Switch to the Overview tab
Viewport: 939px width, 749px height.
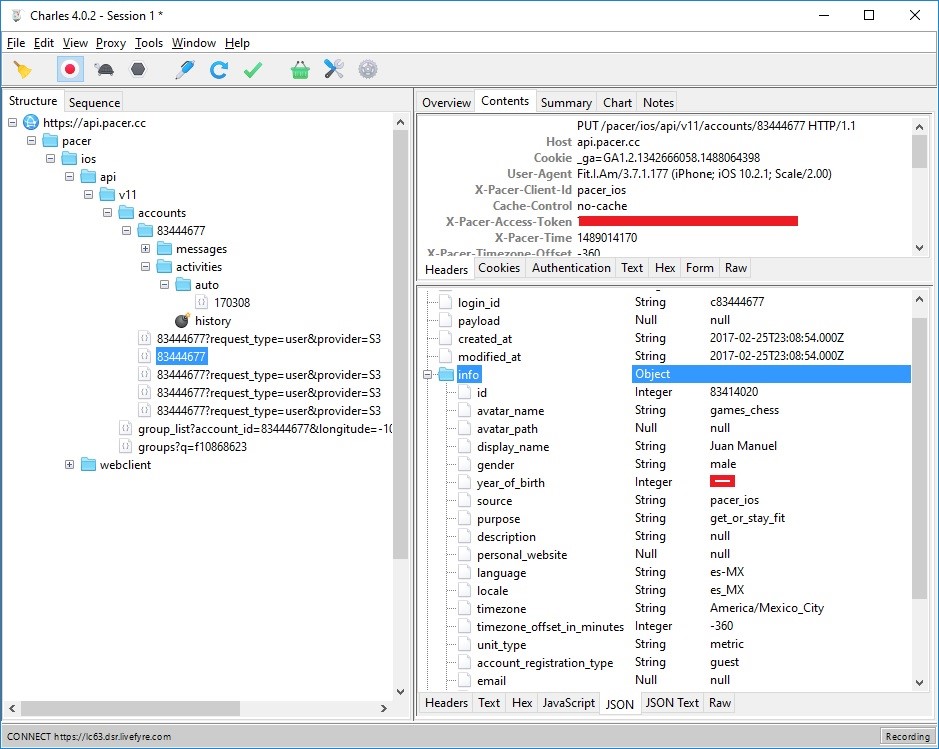click(446, 102)
